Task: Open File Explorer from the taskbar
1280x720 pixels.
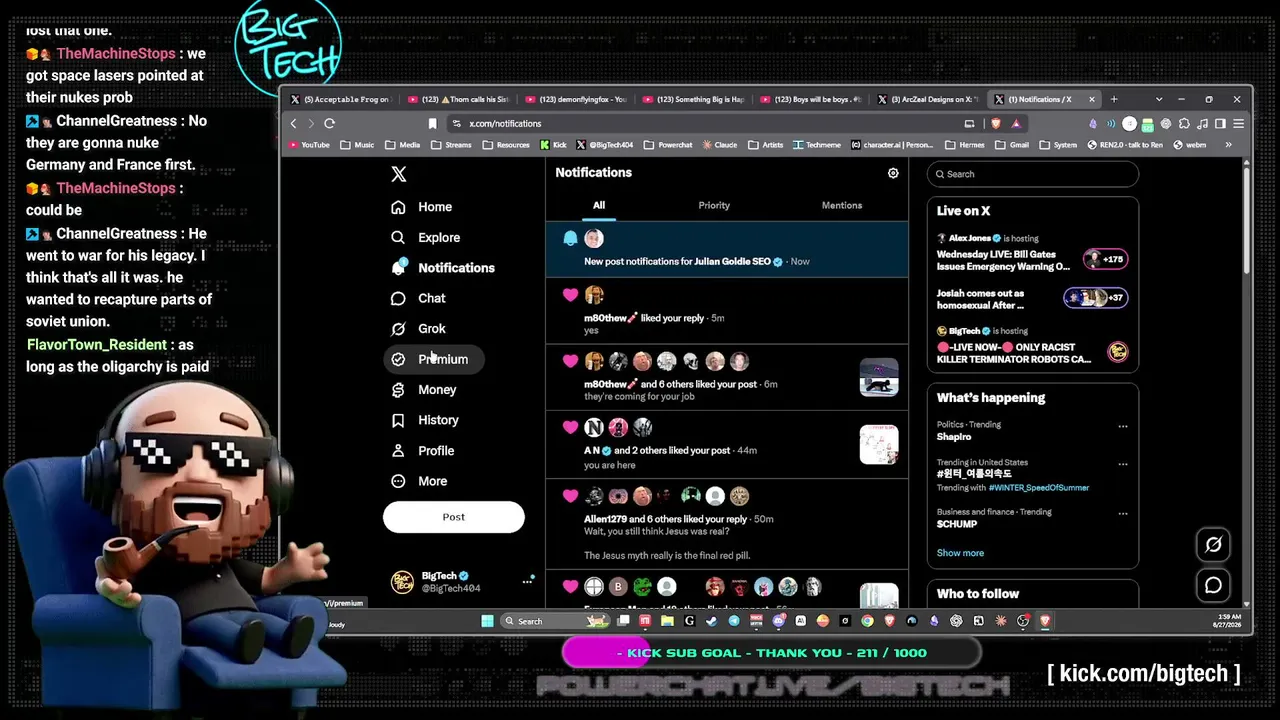Action: click(x=667, y=621)
